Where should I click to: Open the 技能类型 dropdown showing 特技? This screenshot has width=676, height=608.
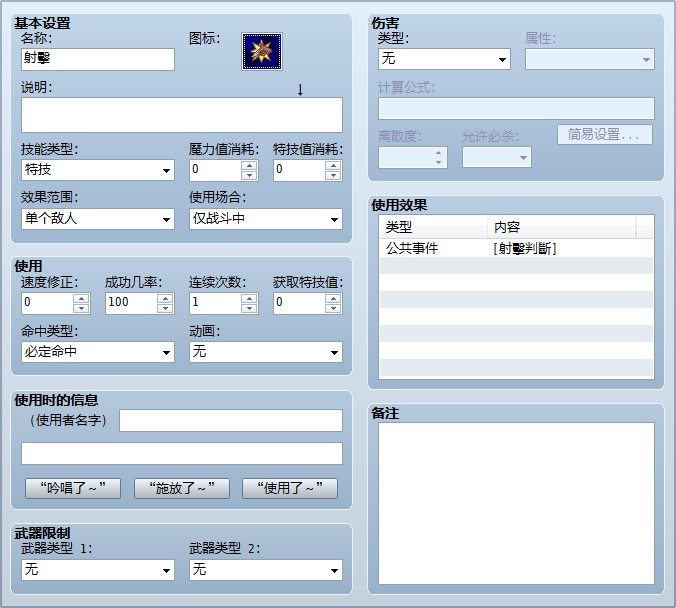coord(98,170)
